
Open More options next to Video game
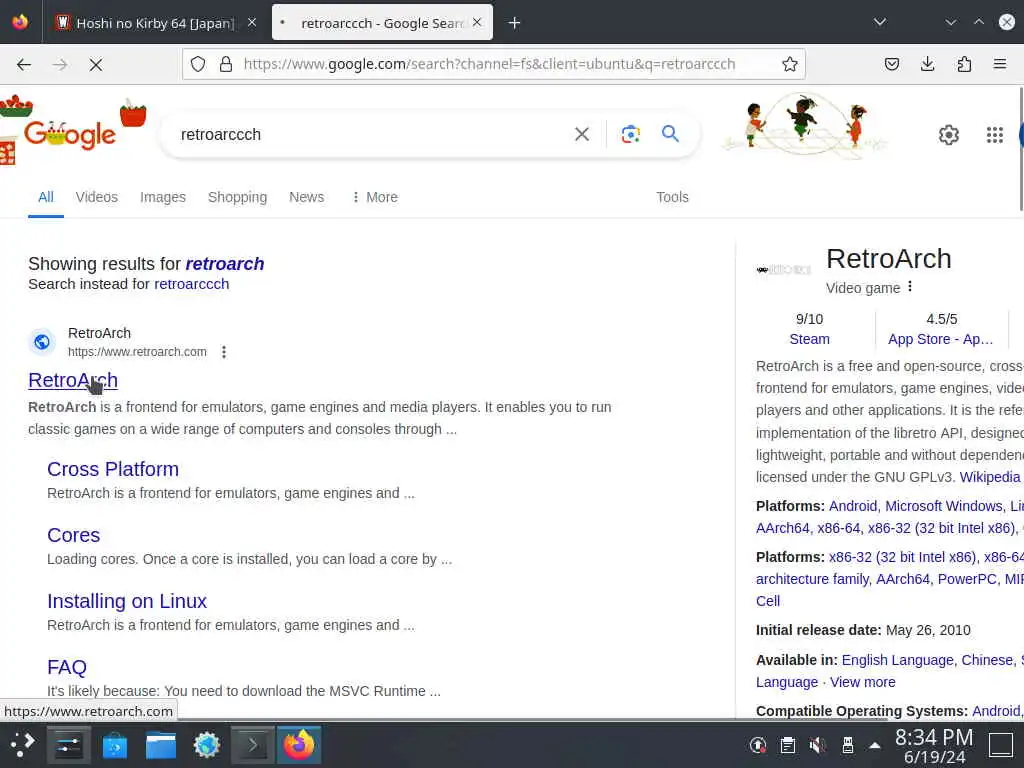point(910,287)
